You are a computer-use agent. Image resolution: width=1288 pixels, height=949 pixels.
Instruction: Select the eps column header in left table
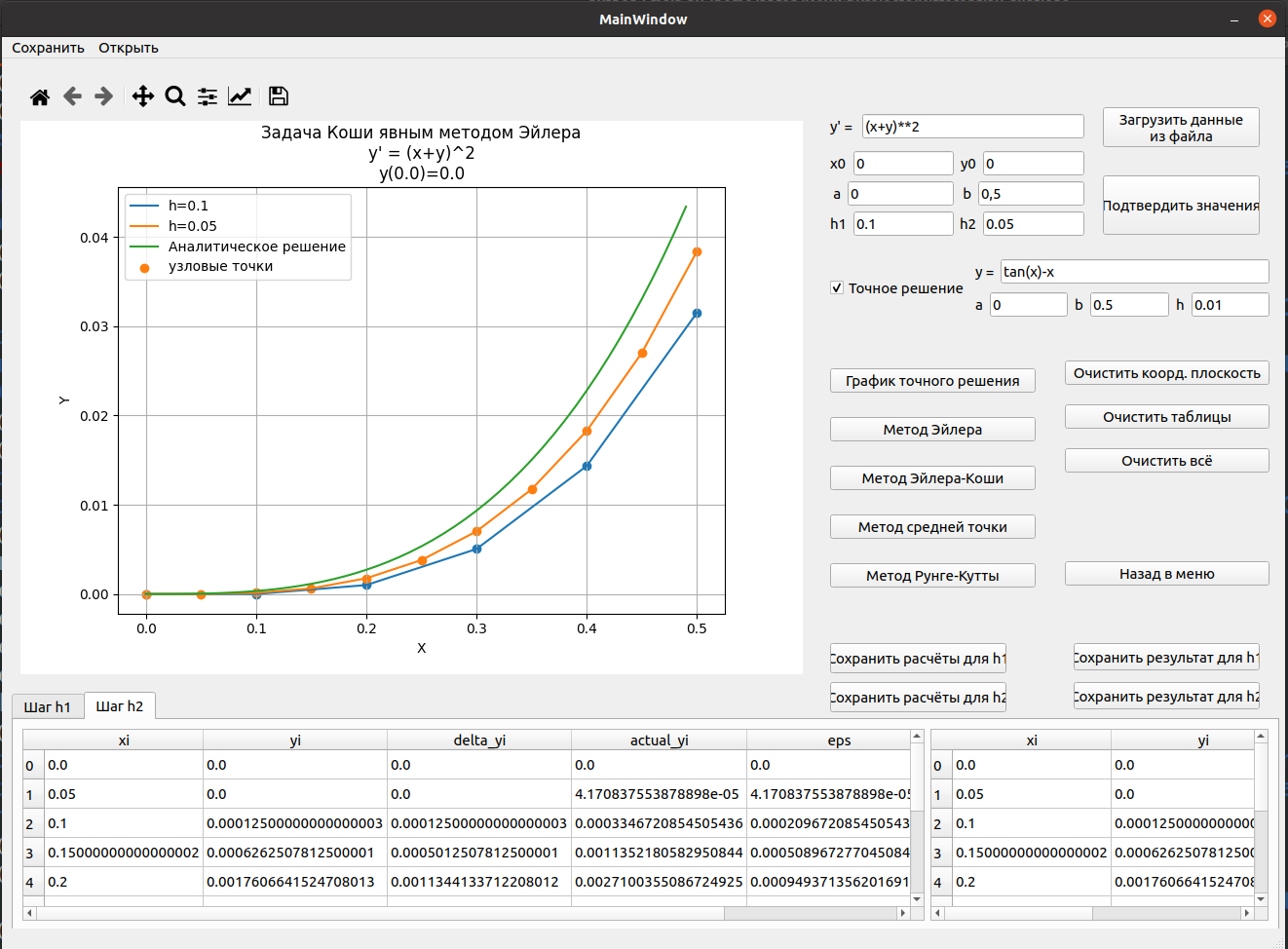[x=829, y=740]
